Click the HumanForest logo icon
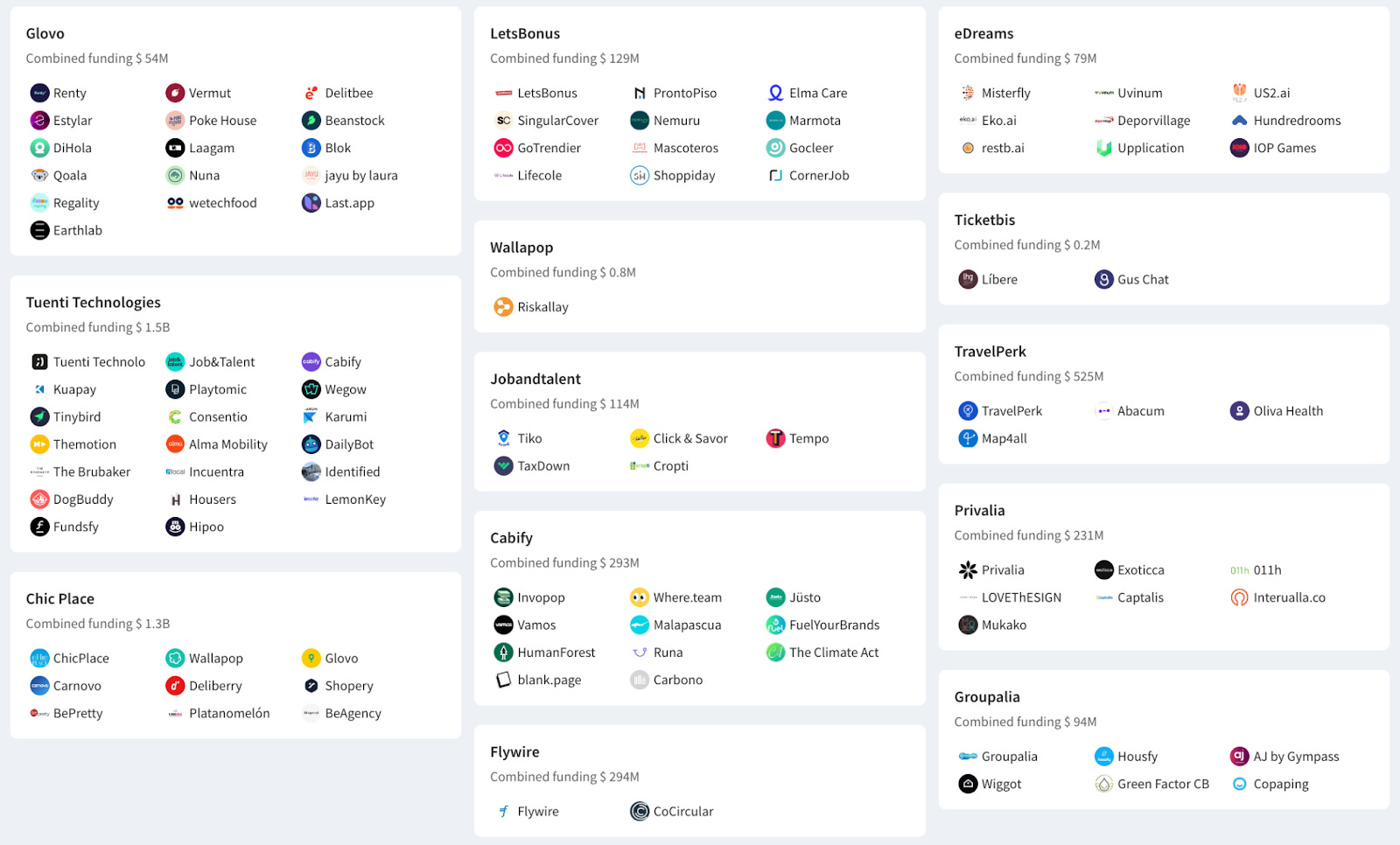Viewport: 1400px width, 845px height. point(503,653)
